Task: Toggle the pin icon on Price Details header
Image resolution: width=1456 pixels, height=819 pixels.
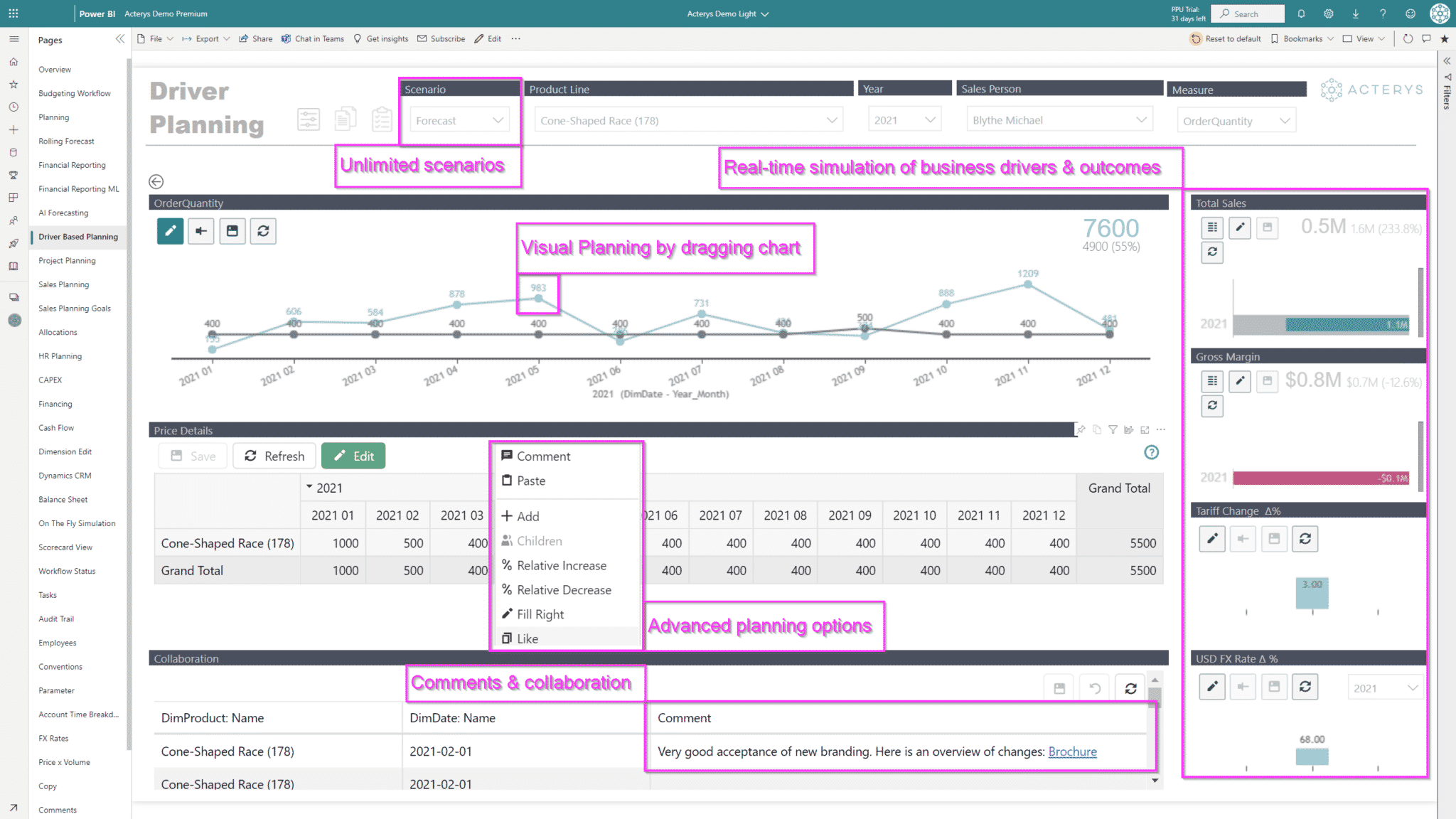Action: pyautogui.click(x=1081, y=429)
